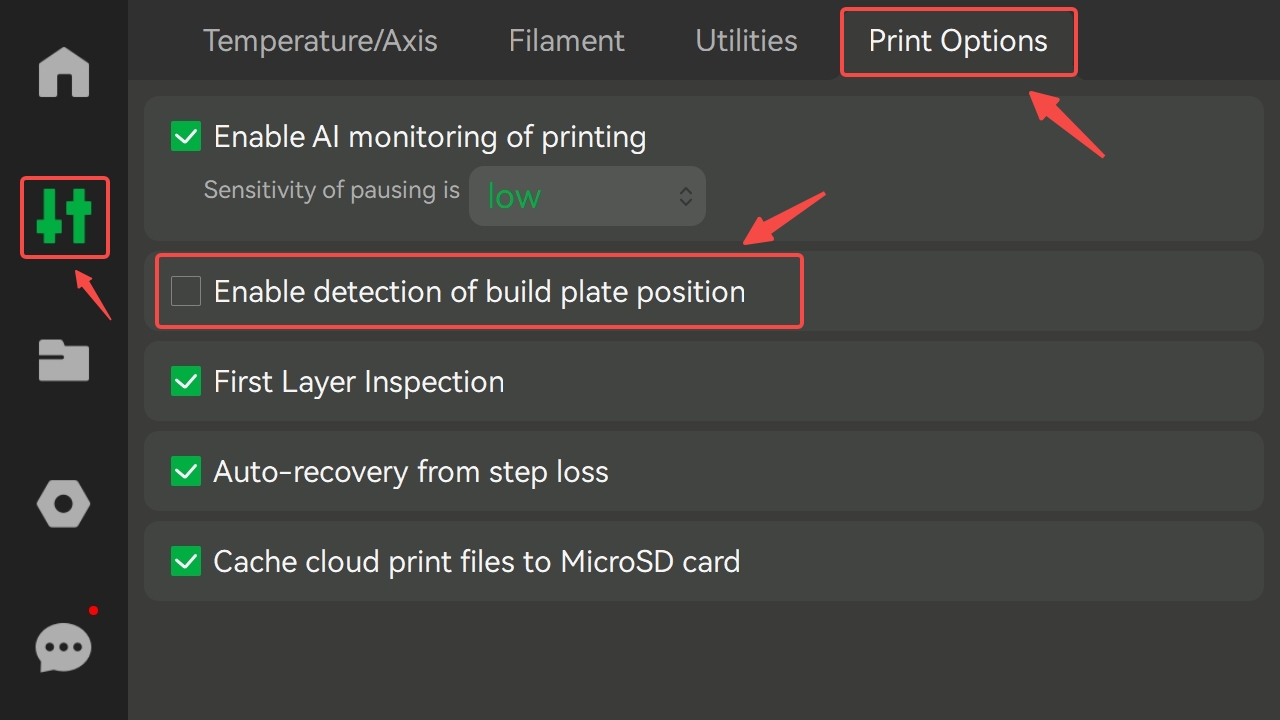Viewport: 1280px width, 720px height.
Task: Click the Sensitivity of pausing is label
Action: 332,190
